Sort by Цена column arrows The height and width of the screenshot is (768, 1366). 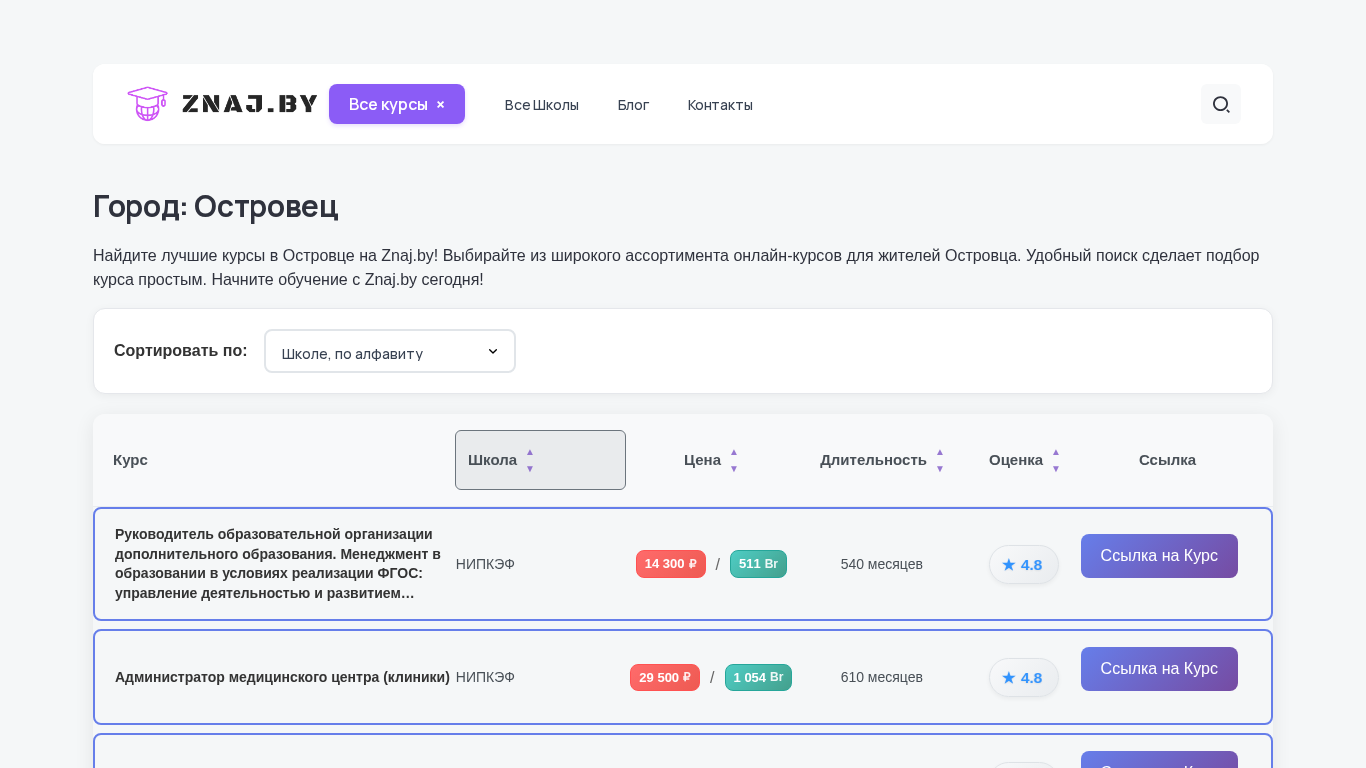pos(734,460)
